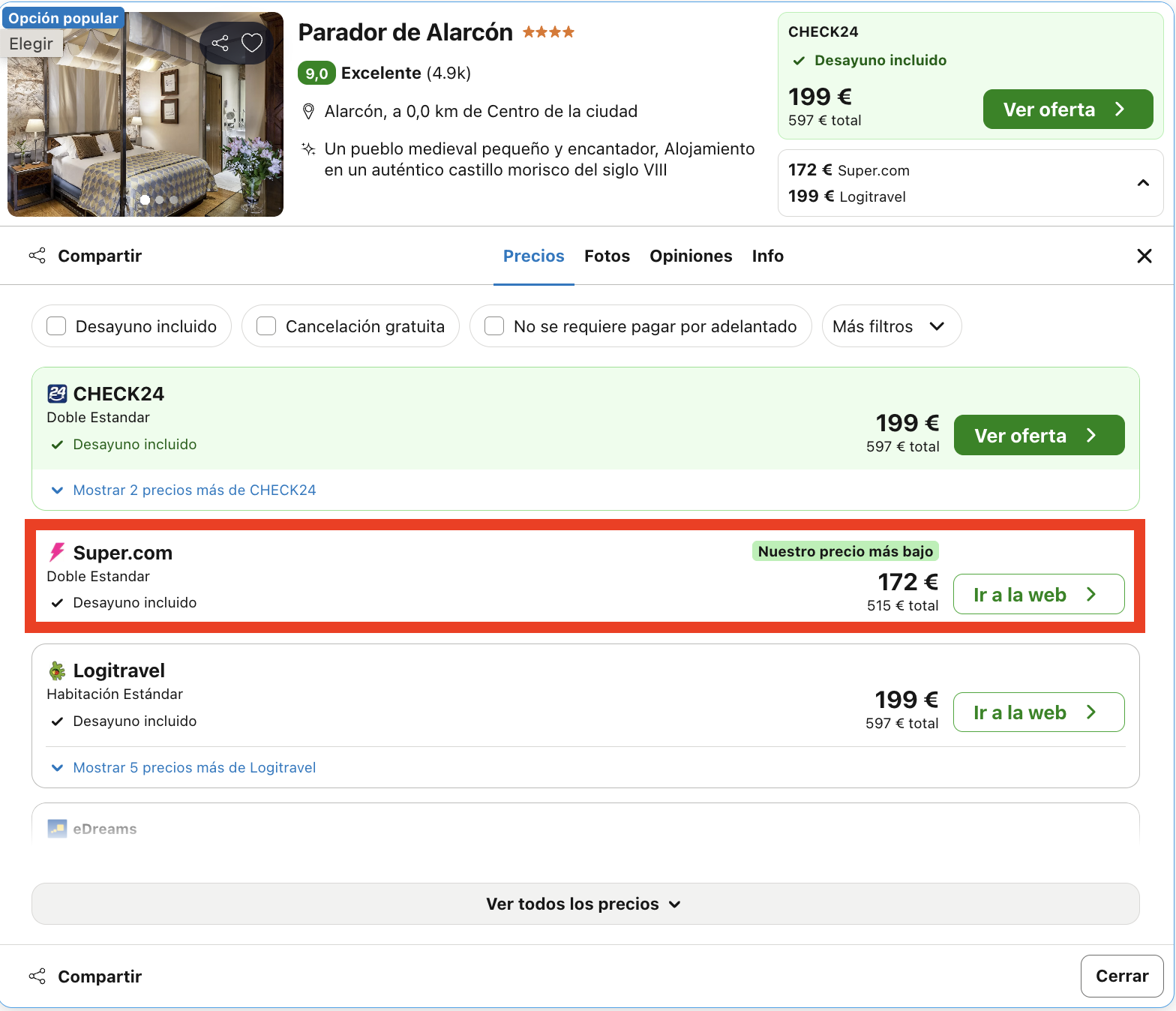The height and width of the screenshot is (1011, 1176).
Task: Click the 9,0 rating badge
Action: (x=316, y=73)
